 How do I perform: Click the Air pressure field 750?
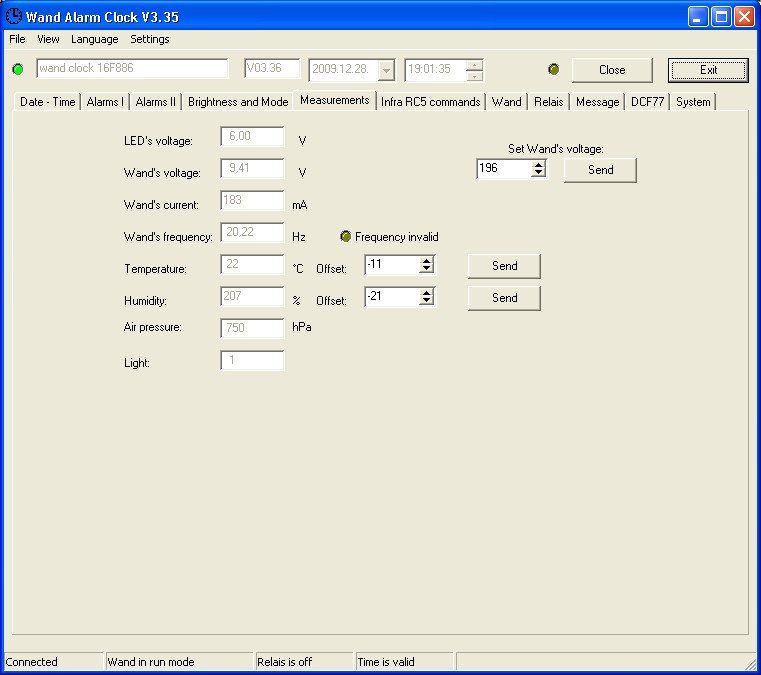[x=252, y=329]
